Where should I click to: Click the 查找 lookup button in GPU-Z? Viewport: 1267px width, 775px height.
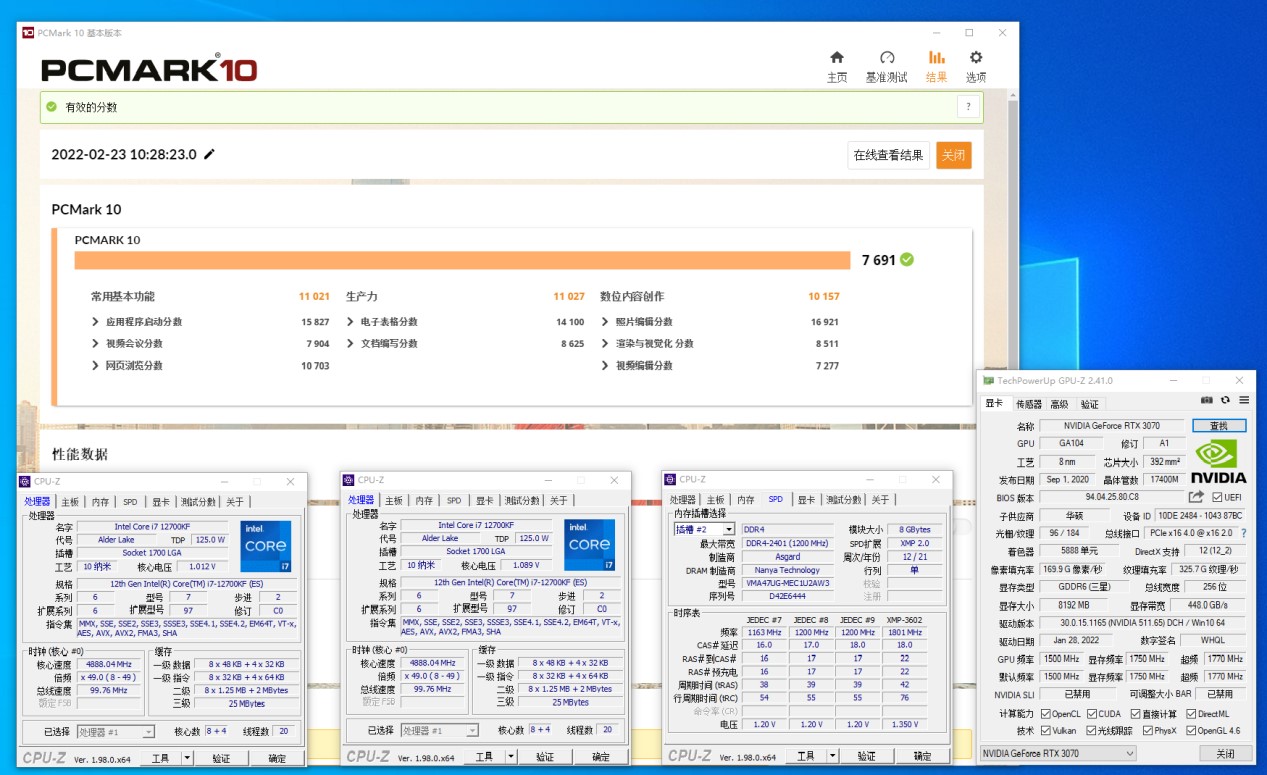tap(1219, 425)
